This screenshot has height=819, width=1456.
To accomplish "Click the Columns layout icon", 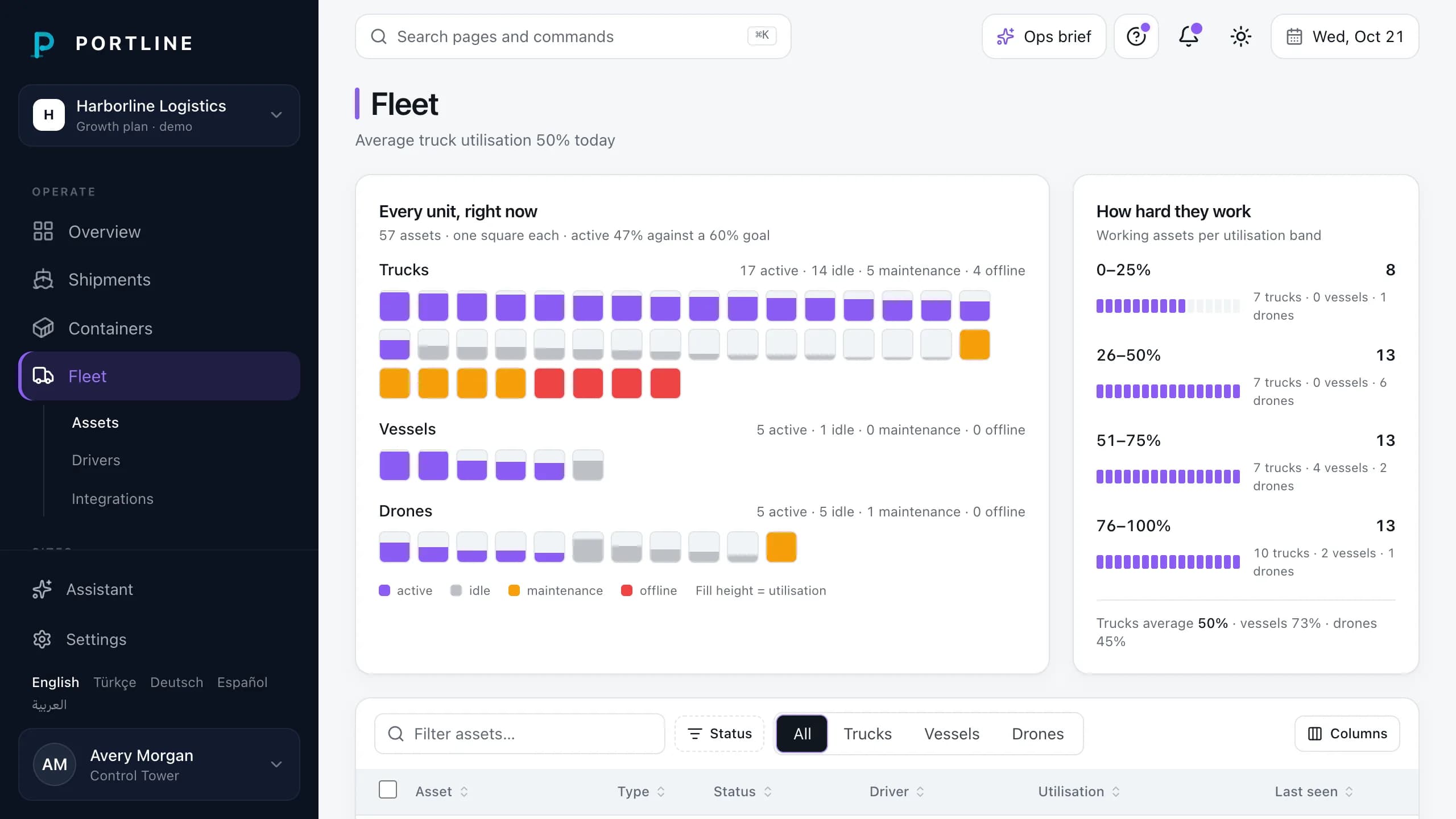I will (x=1315, y=734).
